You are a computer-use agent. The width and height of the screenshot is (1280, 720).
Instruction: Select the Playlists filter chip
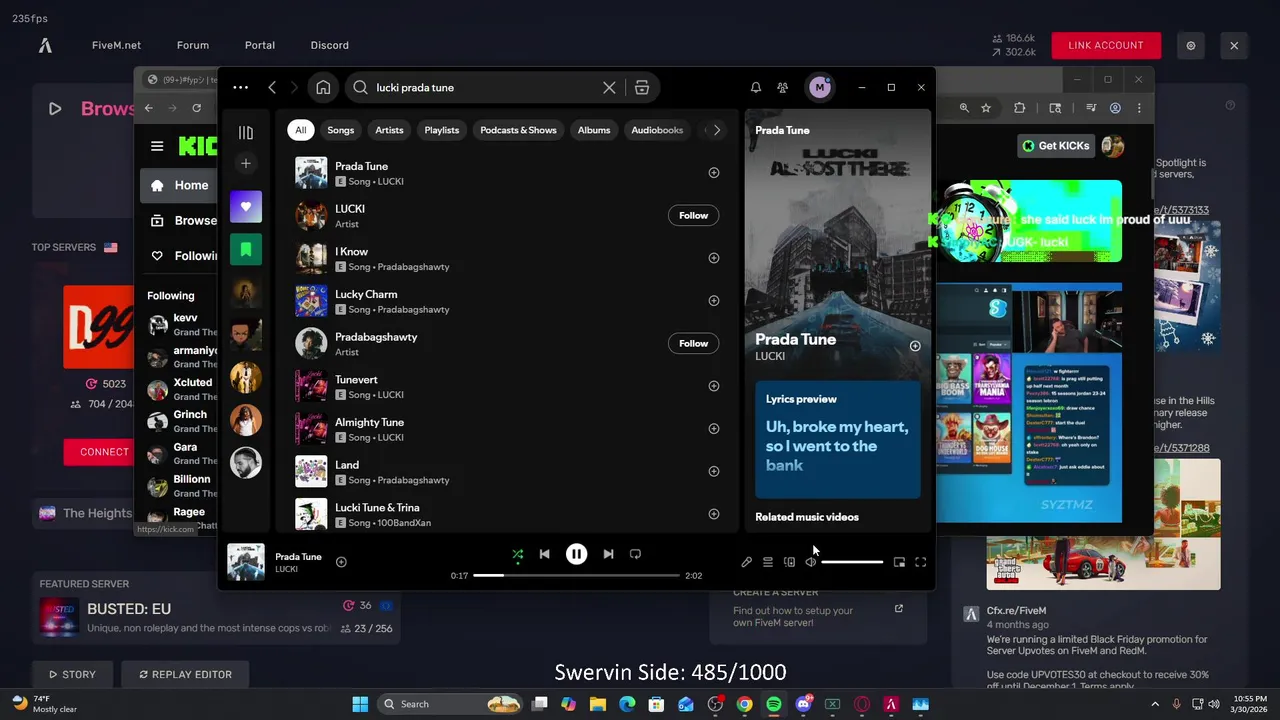tap(442, 130)
